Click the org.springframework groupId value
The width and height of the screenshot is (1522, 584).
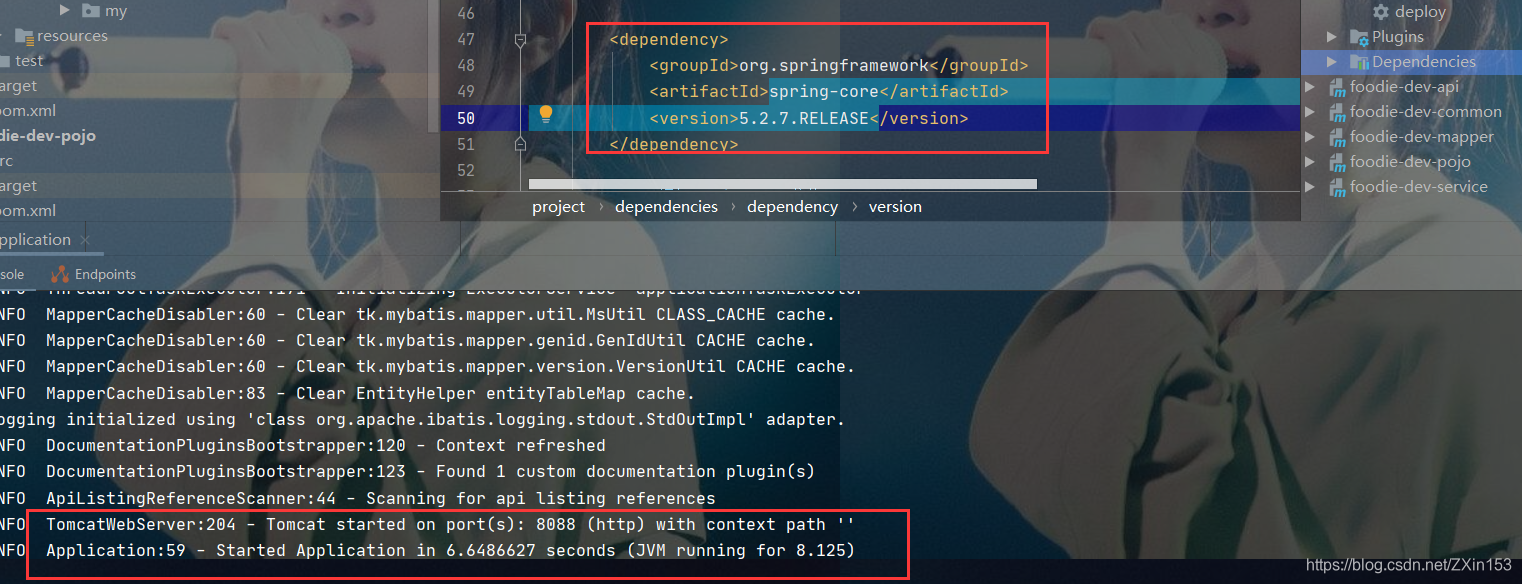point(834,66)
